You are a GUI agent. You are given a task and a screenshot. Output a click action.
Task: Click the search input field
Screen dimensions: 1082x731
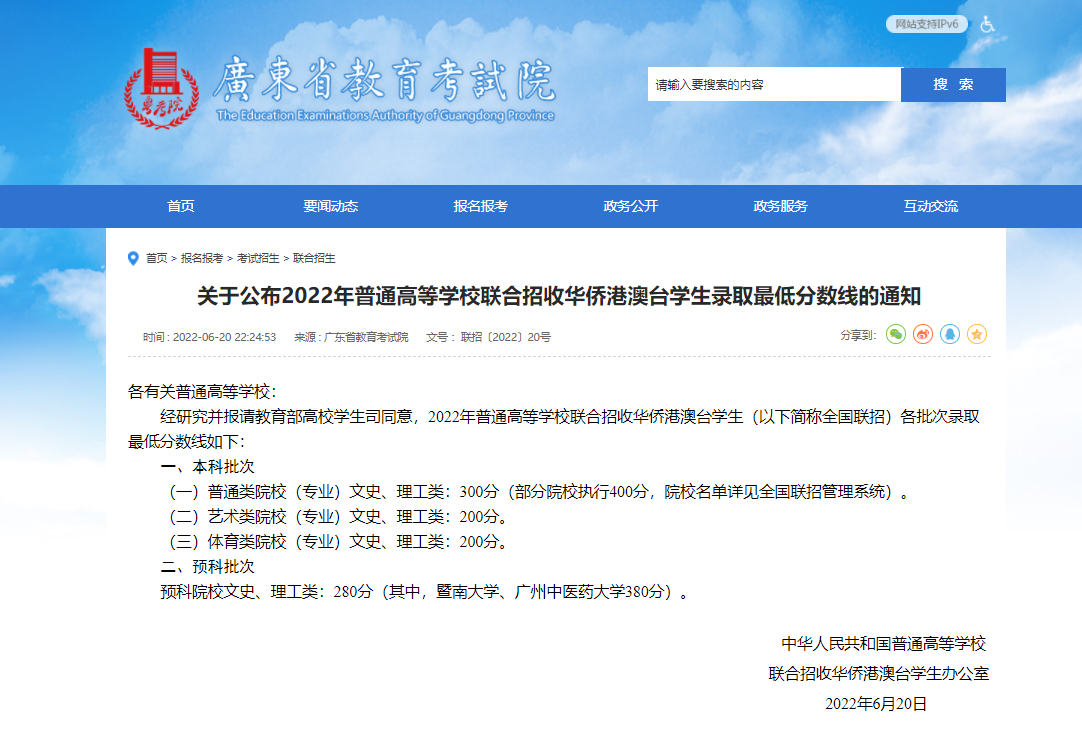pyautogui.click(x=774, y=84)
